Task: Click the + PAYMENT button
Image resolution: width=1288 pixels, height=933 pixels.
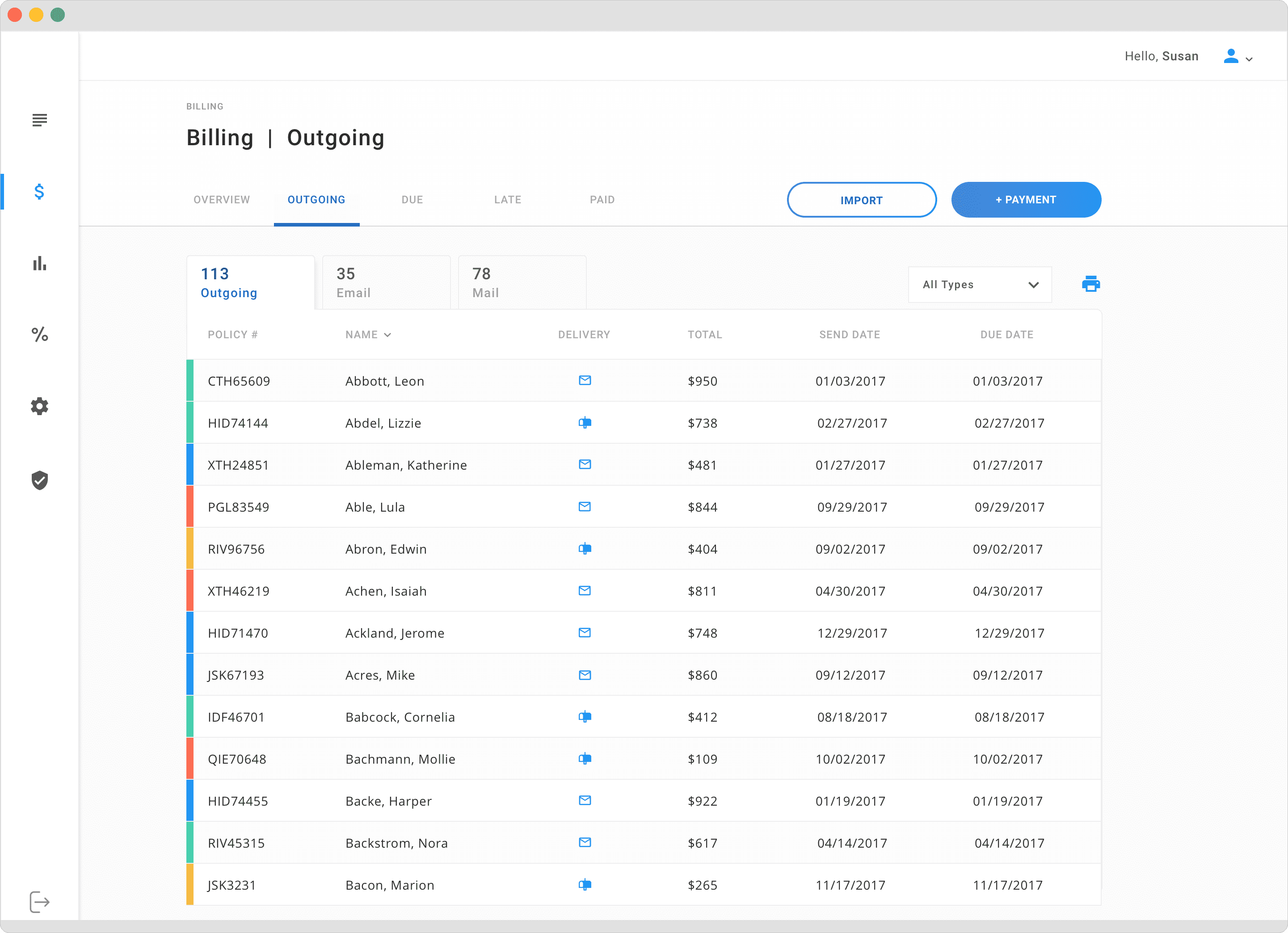Action: [1026, 200]
